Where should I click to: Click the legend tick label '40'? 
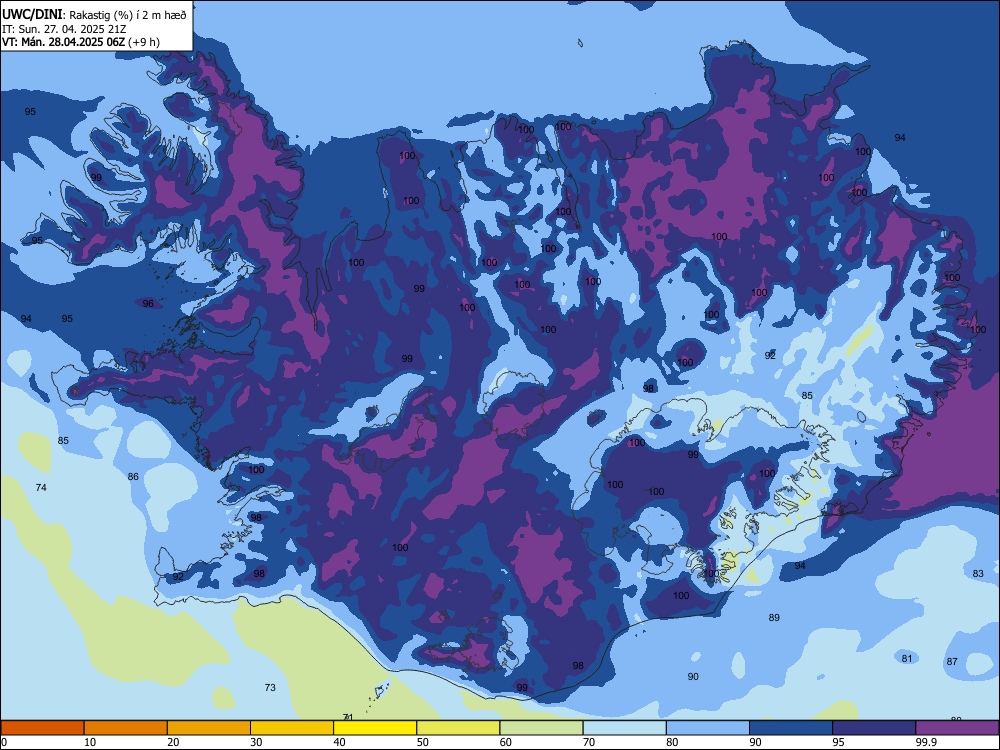[x=339, y=742]
